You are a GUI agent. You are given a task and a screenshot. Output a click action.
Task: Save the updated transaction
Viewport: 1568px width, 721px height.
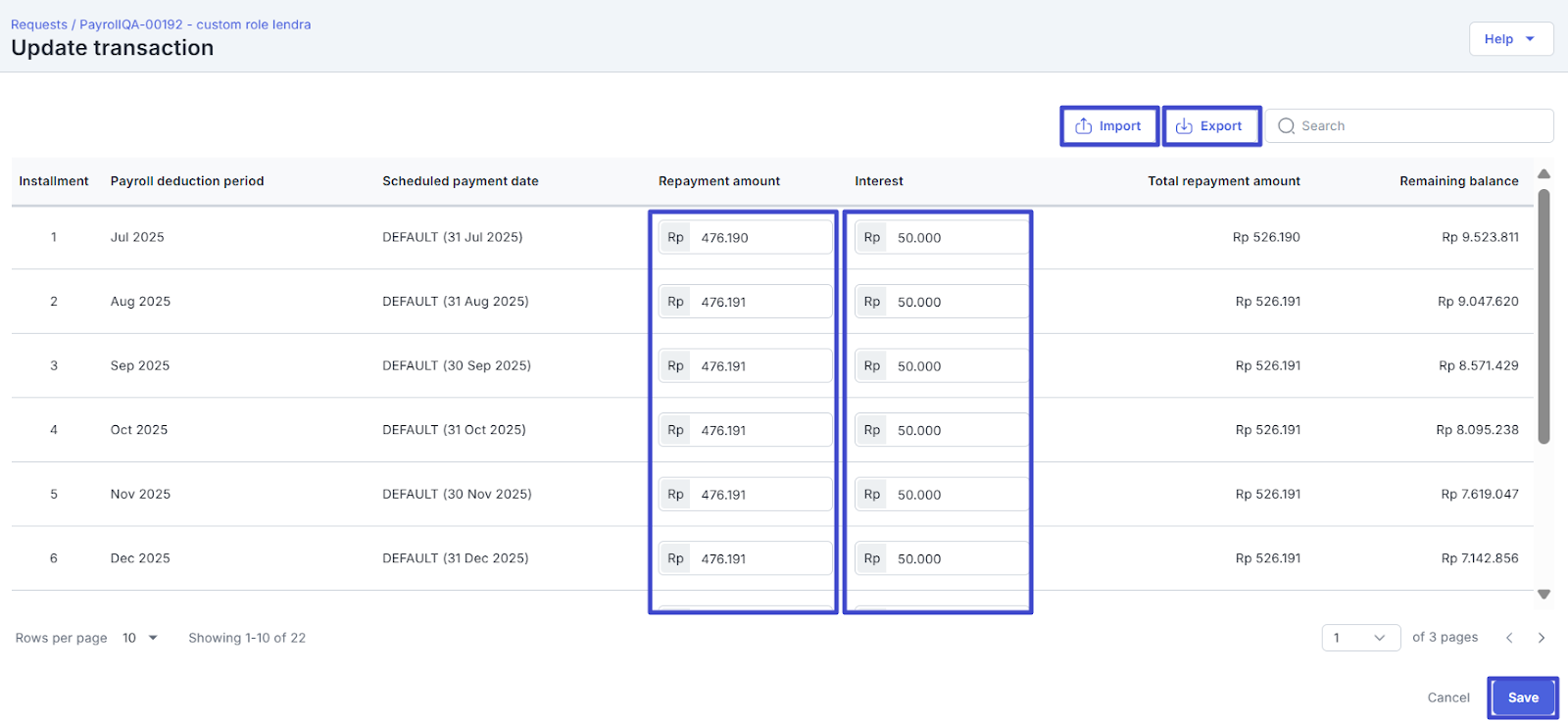pos(1522,697)
